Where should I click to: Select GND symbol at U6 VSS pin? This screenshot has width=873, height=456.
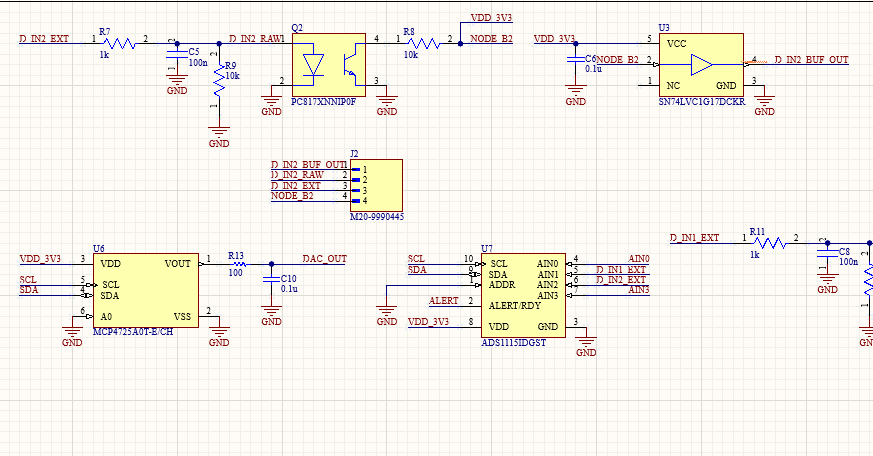219,337
